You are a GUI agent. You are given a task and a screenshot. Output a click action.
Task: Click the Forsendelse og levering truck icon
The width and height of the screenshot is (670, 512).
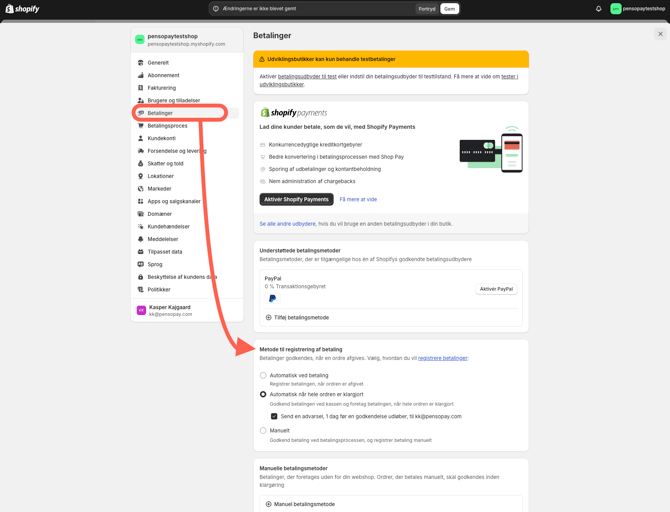click(141, 151)
